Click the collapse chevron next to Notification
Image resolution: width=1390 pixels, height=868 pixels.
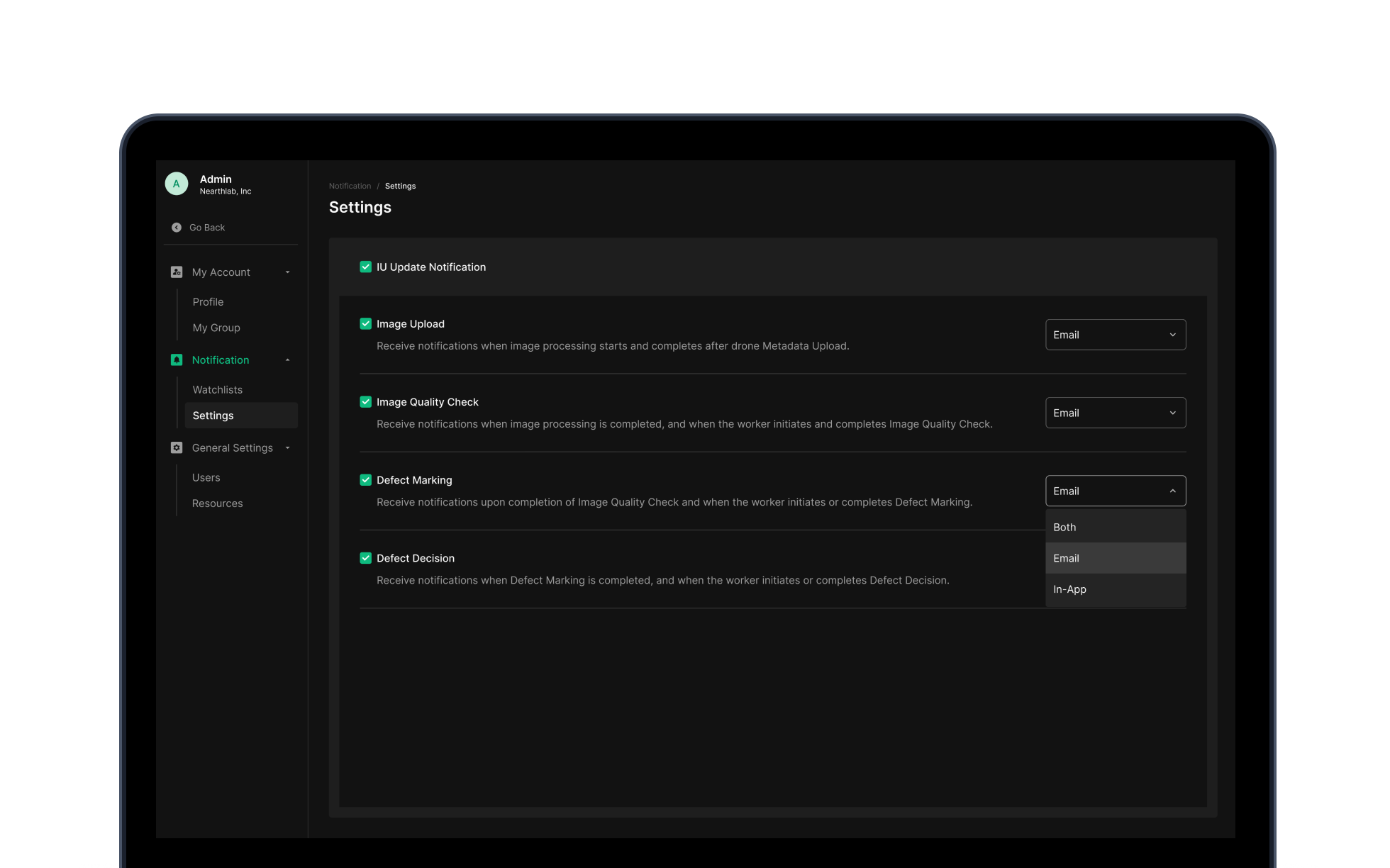click(287, 360)
